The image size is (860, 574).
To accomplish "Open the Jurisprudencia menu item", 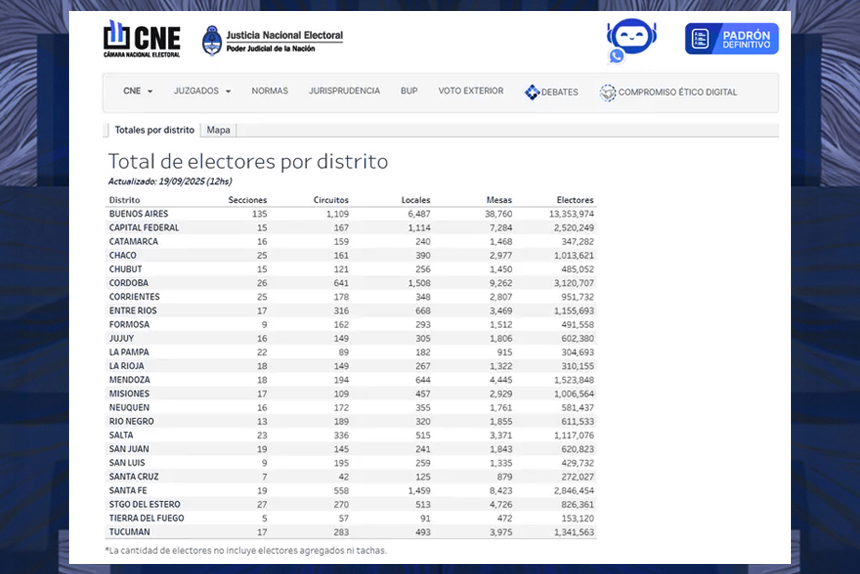I will pyautogui.click(x=344, y=91).
